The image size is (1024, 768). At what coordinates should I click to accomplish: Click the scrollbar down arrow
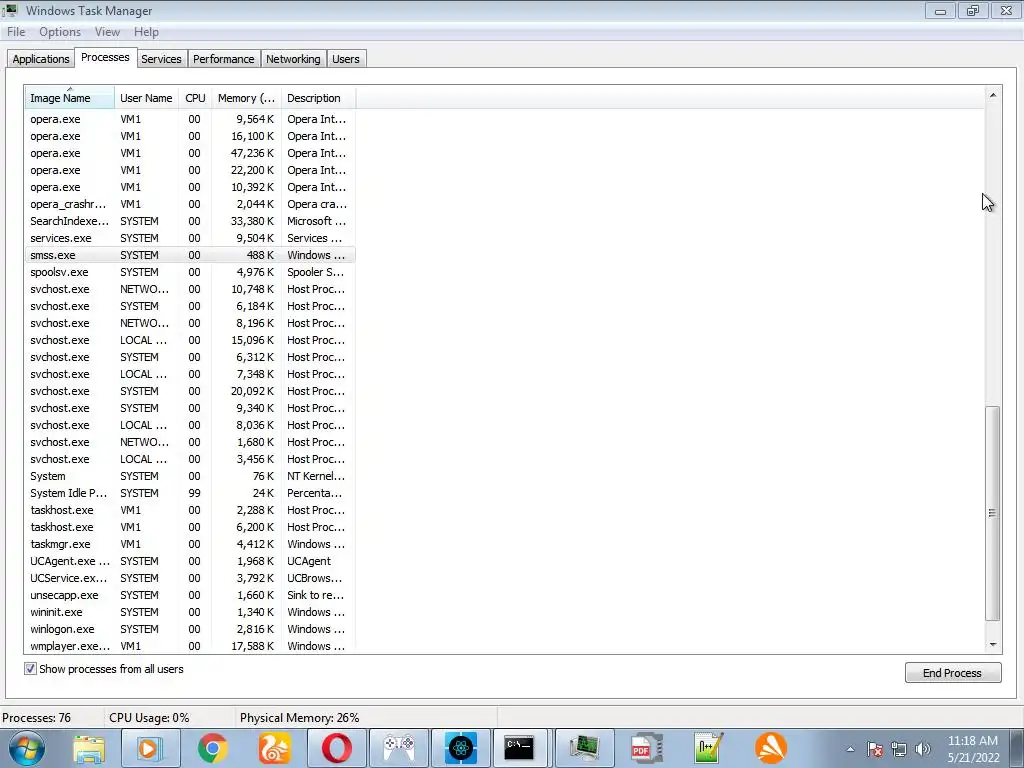pos(993,645)
